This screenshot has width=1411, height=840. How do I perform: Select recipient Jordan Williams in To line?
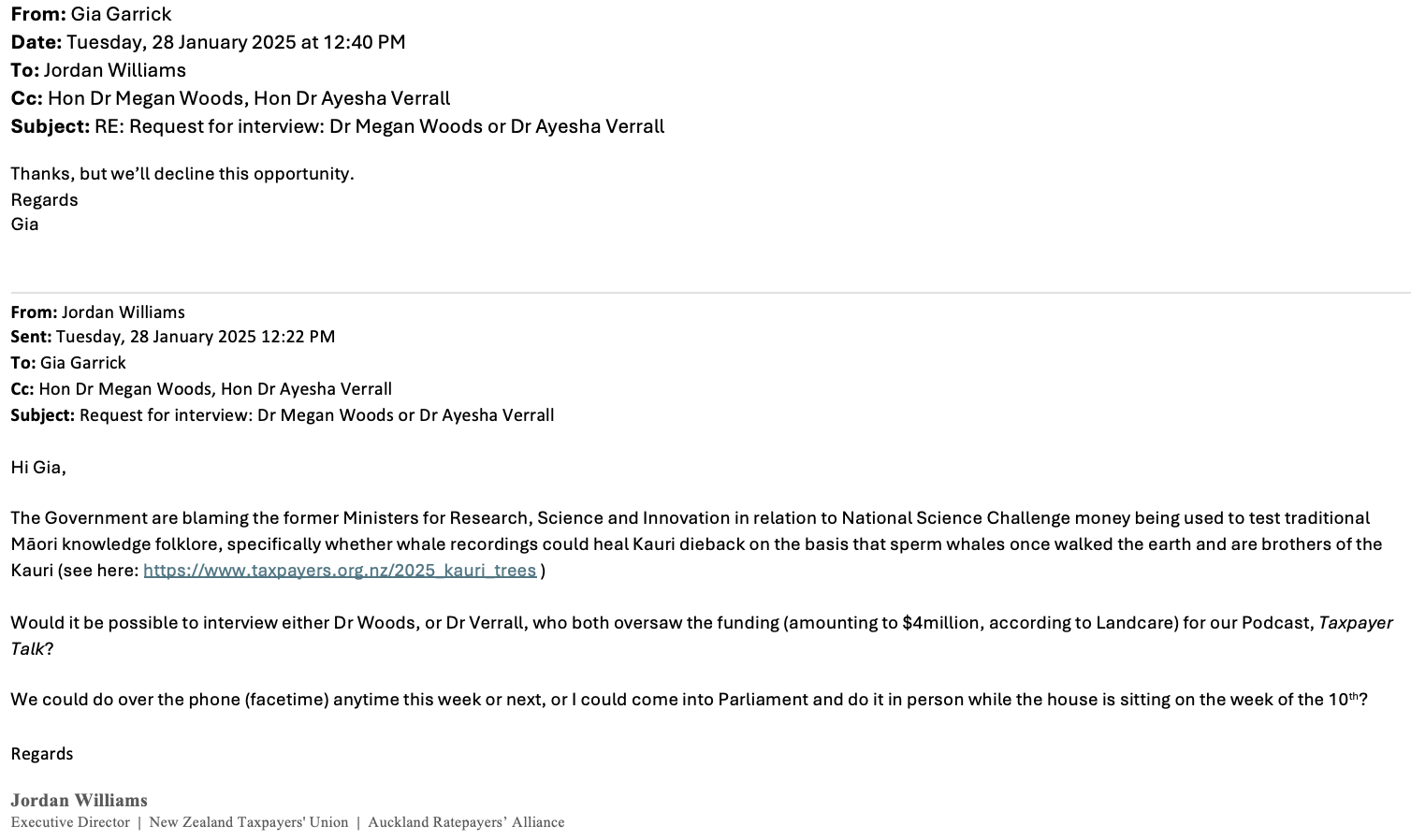[x=114, y=70]
